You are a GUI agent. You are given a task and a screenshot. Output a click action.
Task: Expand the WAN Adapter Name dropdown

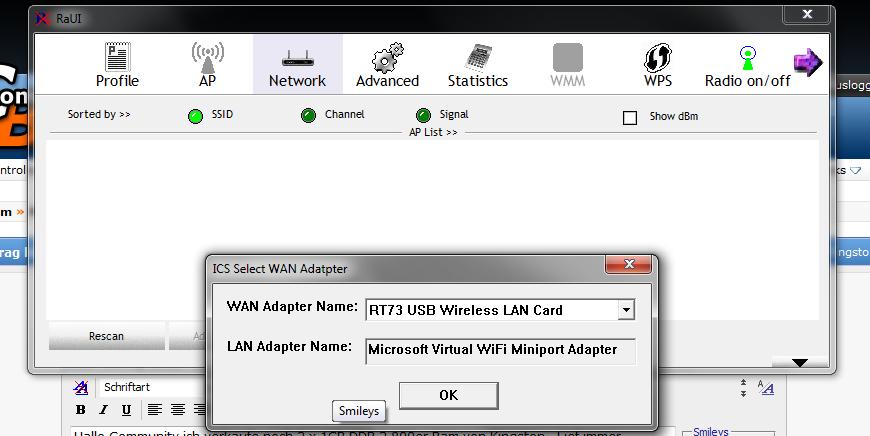(x=626, y=310)
